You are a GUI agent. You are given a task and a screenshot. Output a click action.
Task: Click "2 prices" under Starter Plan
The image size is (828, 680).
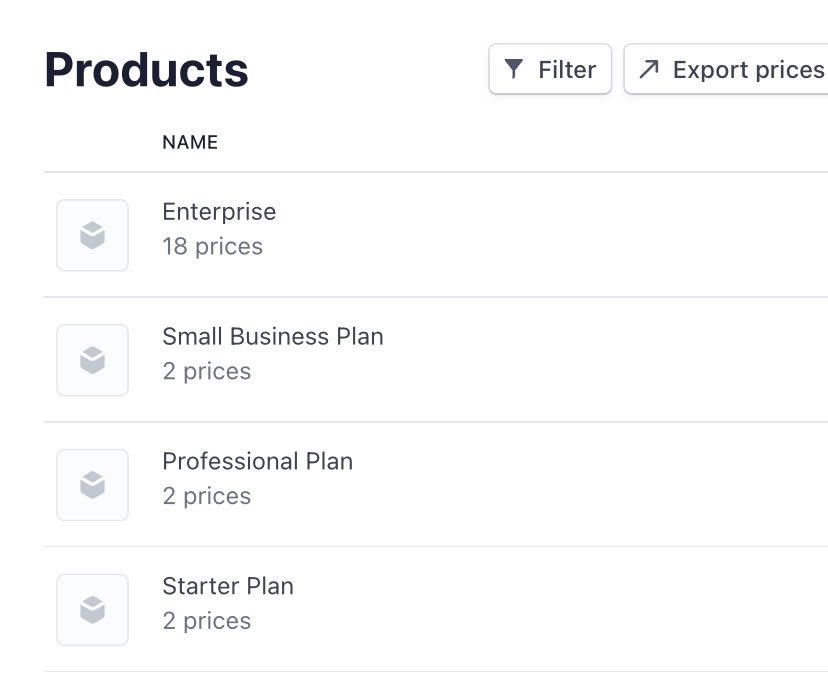point(206,621)
